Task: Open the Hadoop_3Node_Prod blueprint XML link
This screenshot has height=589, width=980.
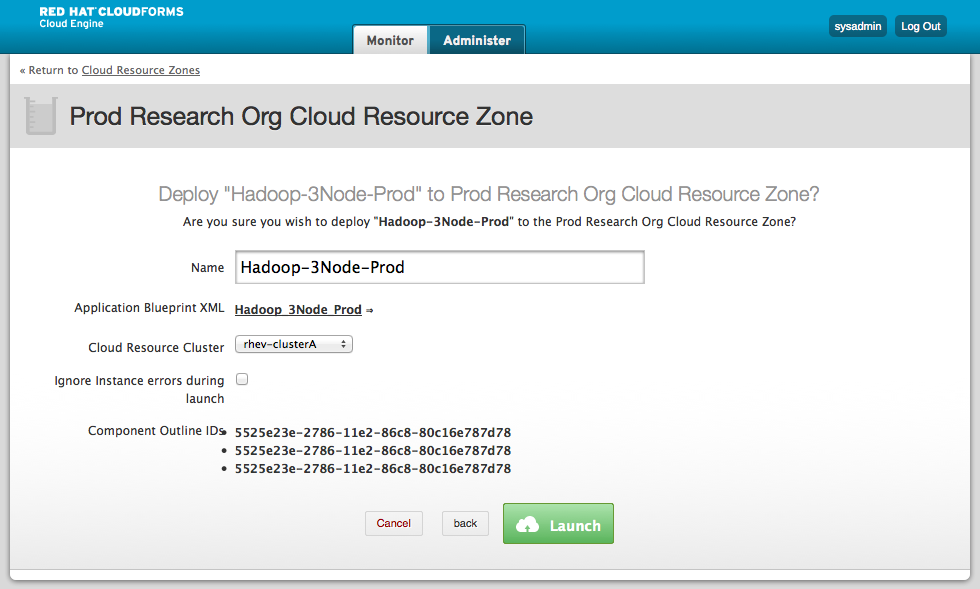Action: (x=298, y=310)
